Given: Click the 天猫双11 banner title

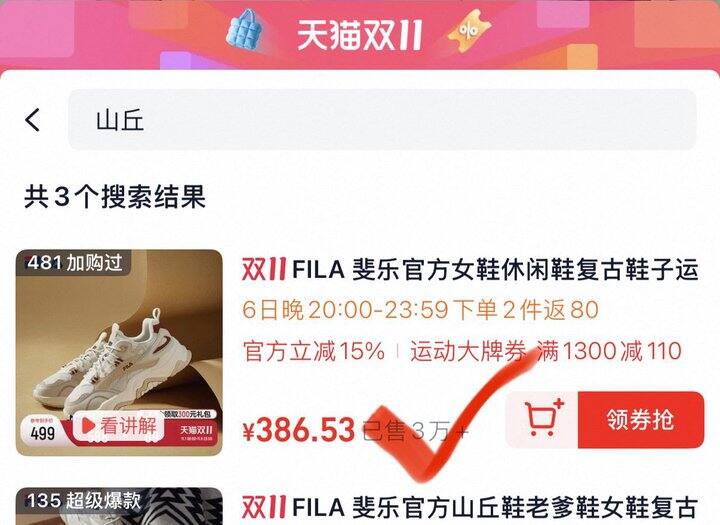Looking at the screenshot, I should [x=359, y=34].
